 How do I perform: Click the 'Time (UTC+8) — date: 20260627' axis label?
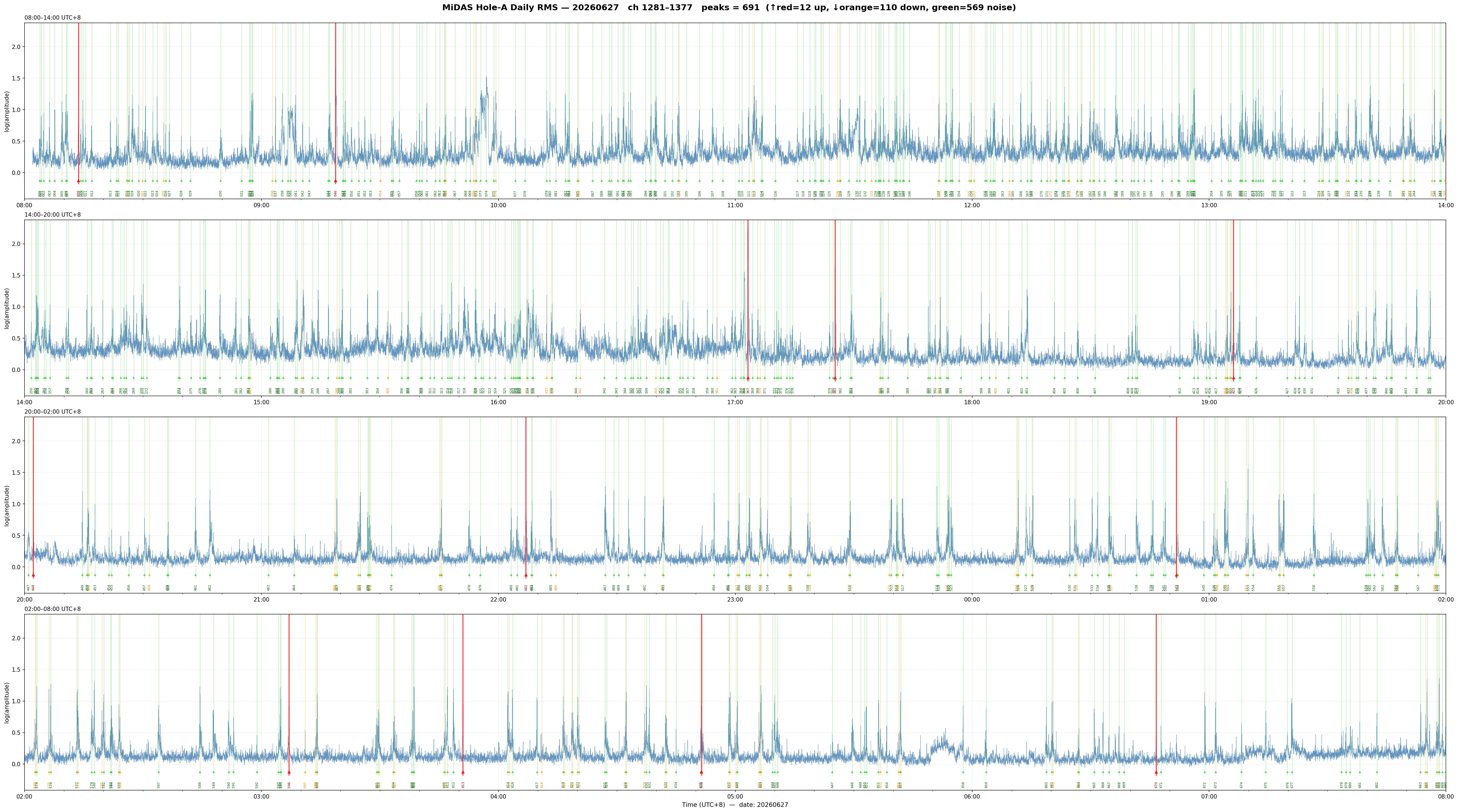coord(735,805)
